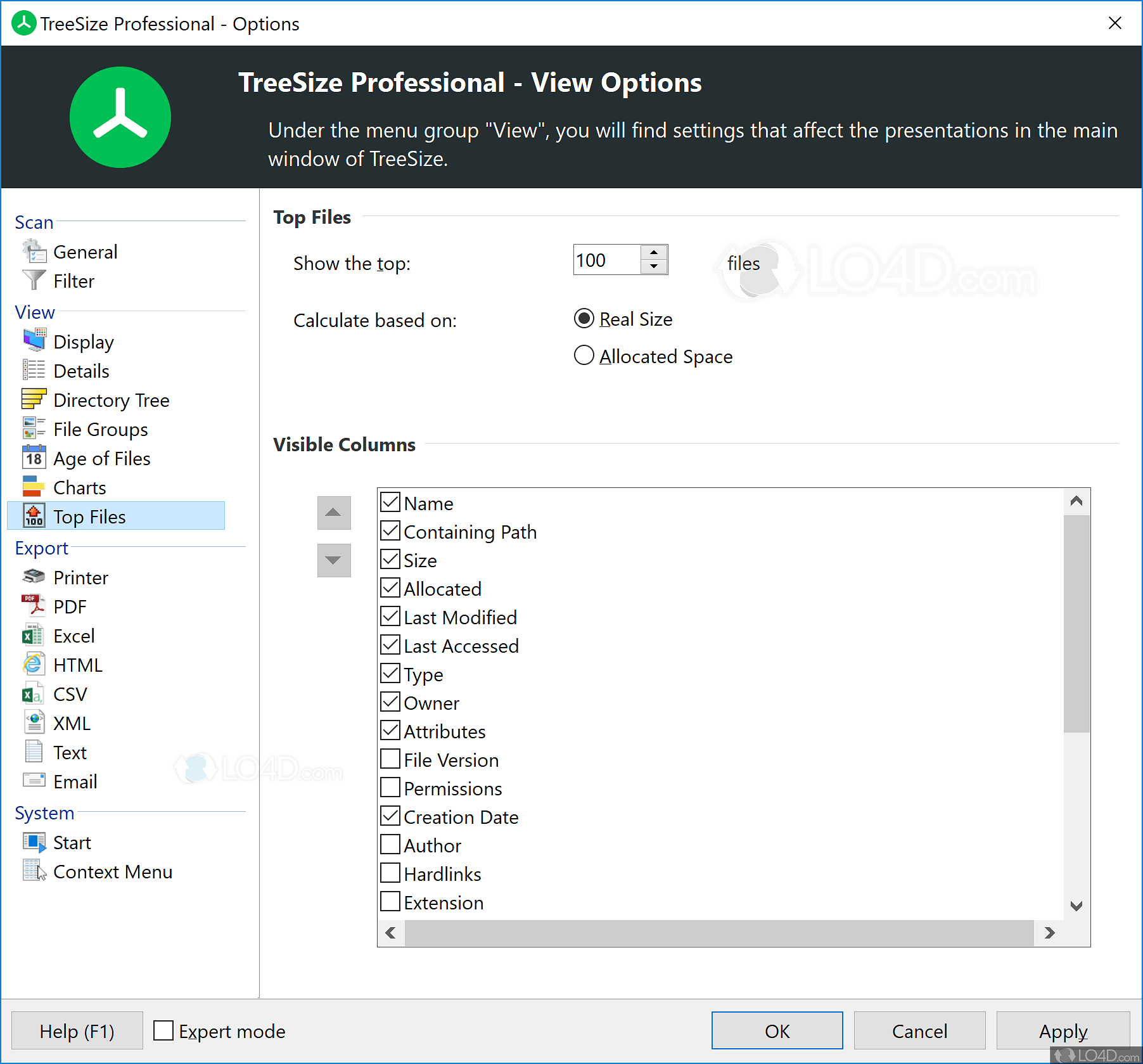Select the Excel export icon
1143x1064 pixels.
tap(32, 635)
